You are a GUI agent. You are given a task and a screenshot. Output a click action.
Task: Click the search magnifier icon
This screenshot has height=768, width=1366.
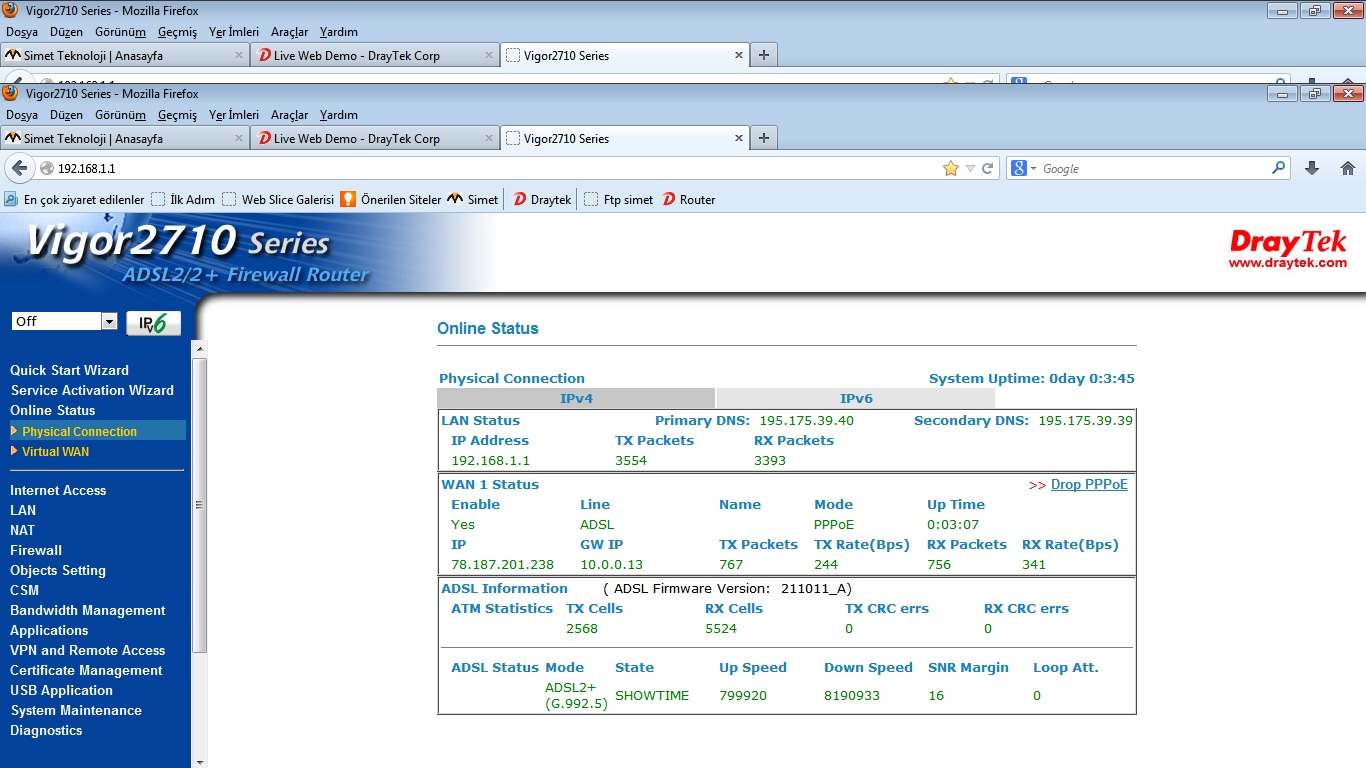point(1278,169)
